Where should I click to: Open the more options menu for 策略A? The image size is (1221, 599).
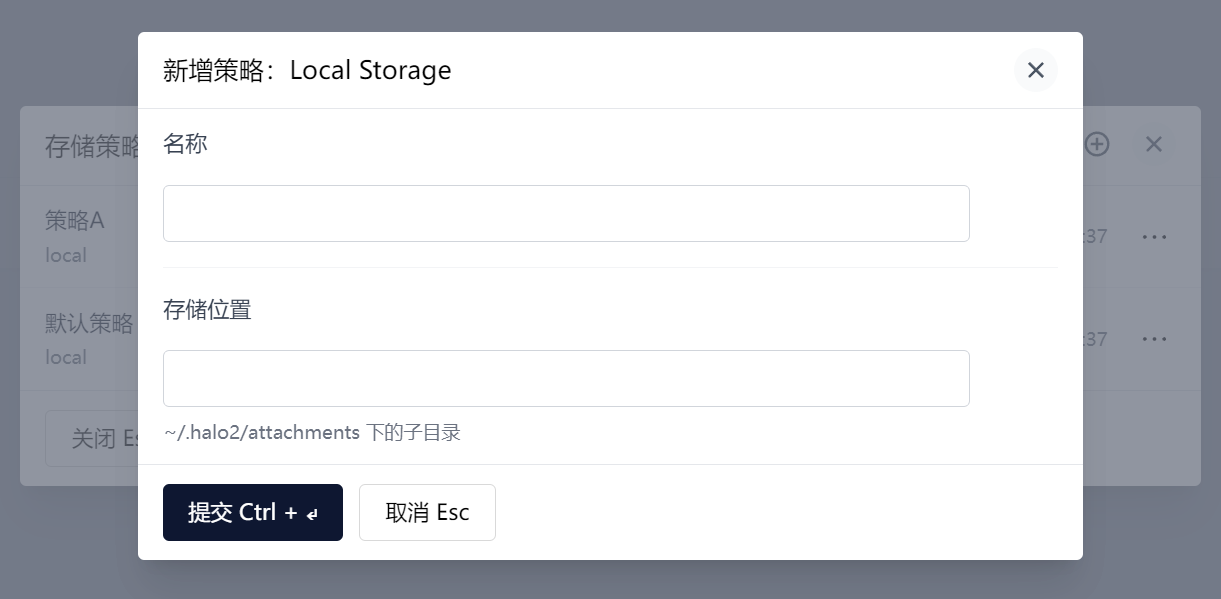tap(1155, 237)
